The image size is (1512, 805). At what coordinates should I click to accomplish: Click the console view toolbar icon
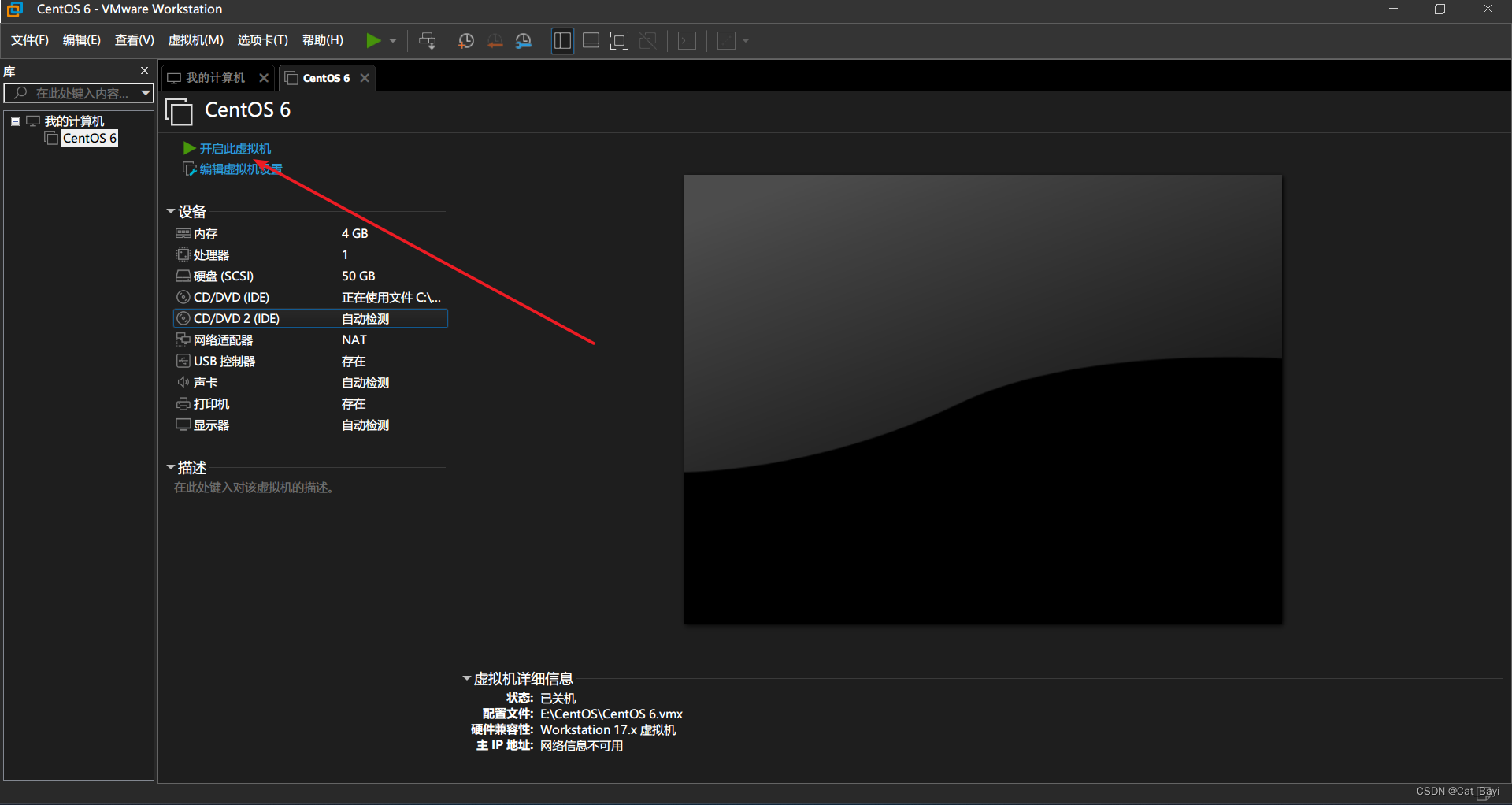click(687, 41)
